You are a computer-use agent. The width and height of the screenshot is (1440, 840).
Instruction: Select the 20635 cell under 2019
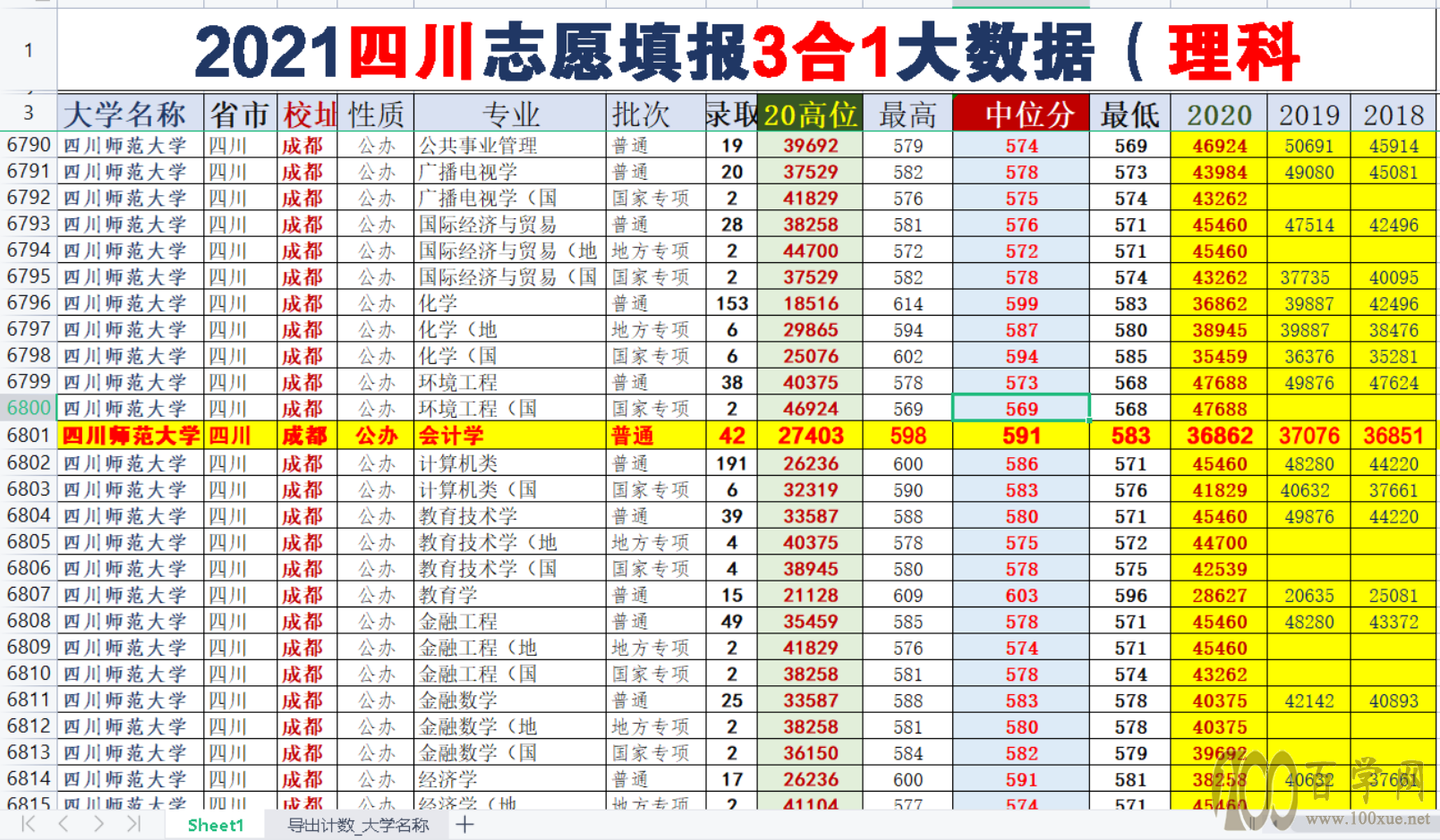click(x=1308, y=595)
